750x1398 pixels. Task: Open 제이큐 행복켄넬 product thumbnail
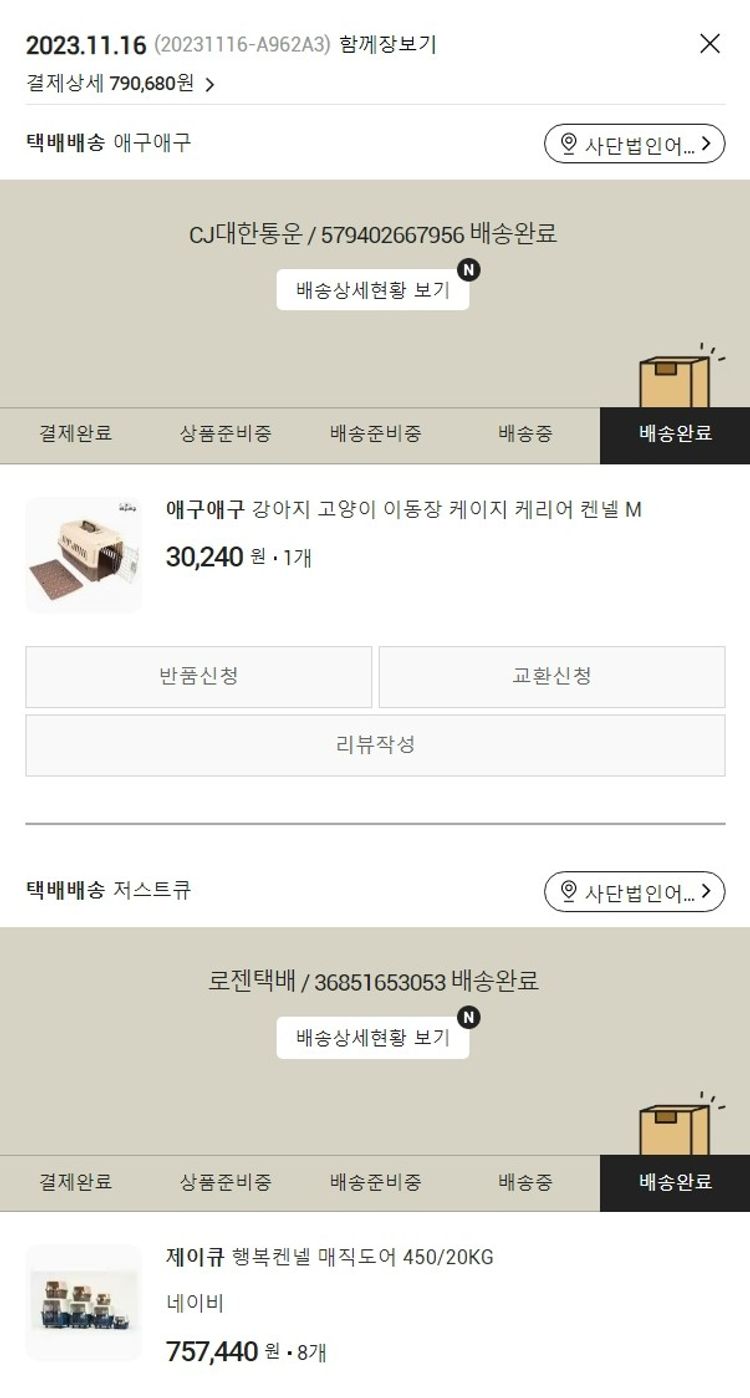[84, 1302]
